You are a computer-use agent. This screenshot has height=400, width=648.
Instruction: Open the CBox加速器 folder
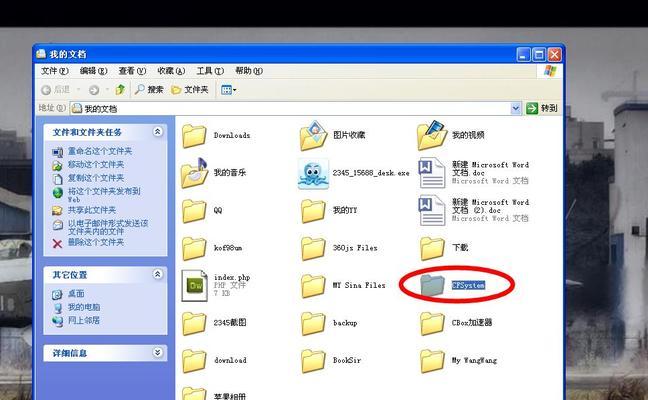pos(432,323)
